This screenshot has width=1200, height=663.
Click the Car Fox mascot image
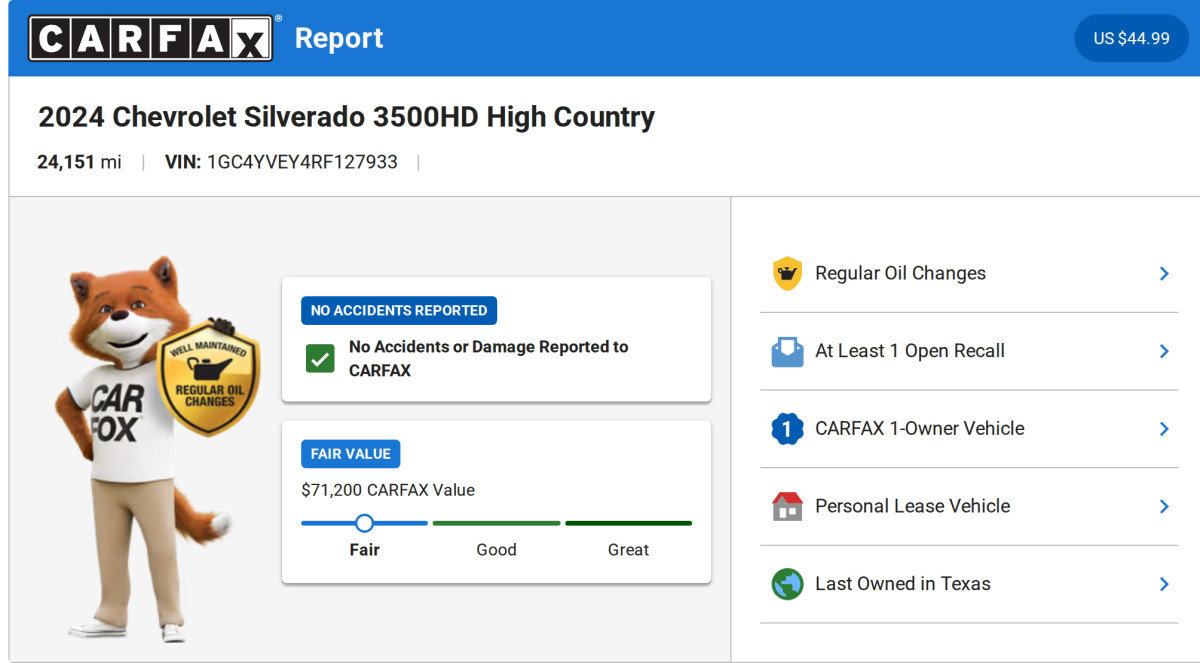[x=120, y=450]
